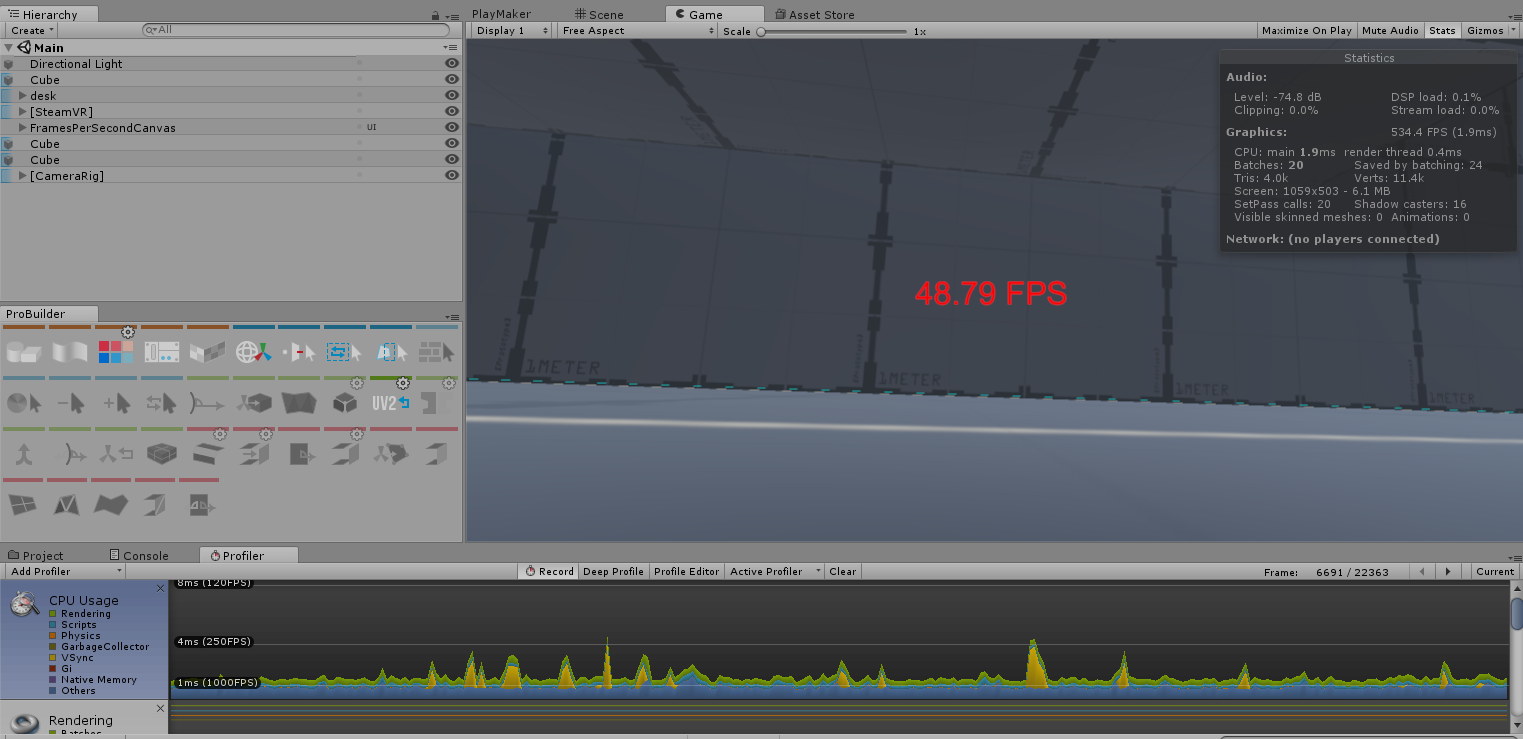Switch to the Console tab
The height and width of the screenshot is (739, 1523).
click(x=145, y=556)
